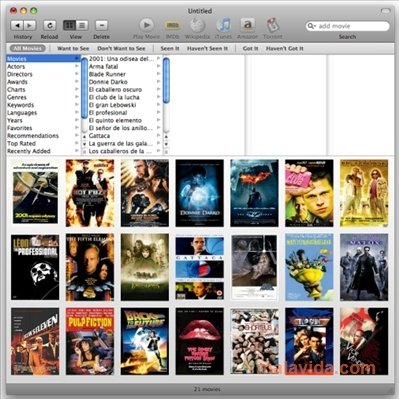Go back with History left arrow
This screenshot has width=399, height=399.
click(x=17, y=25)
